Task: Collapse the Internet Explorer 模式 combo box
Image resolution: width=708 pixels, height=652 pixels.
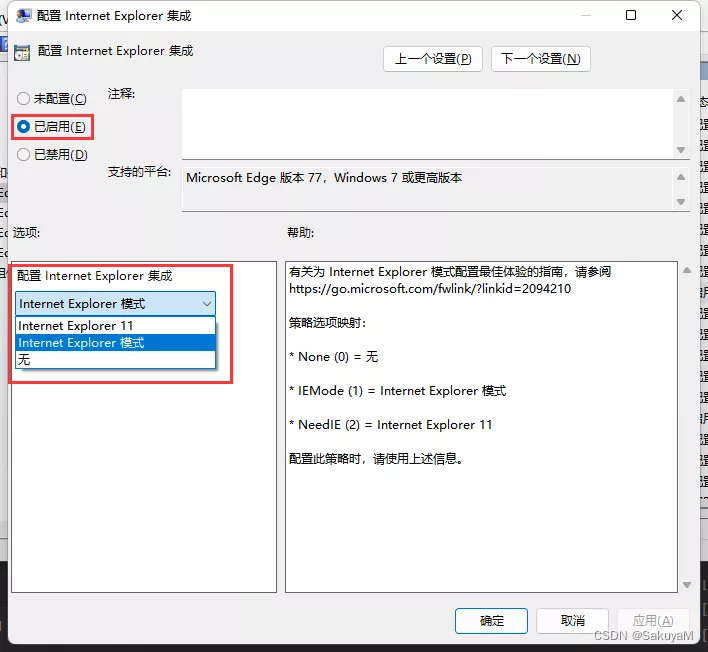Action: pyautogui.click(x=206, y=304)
